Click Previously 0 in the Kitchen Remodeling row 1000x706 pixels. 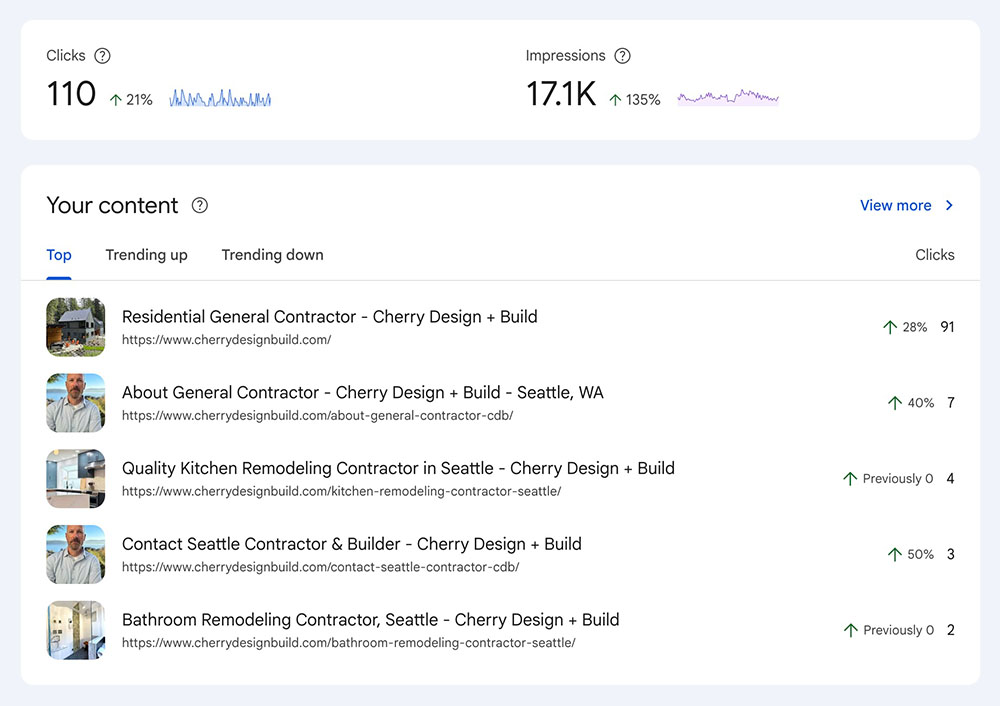[888, 479]
